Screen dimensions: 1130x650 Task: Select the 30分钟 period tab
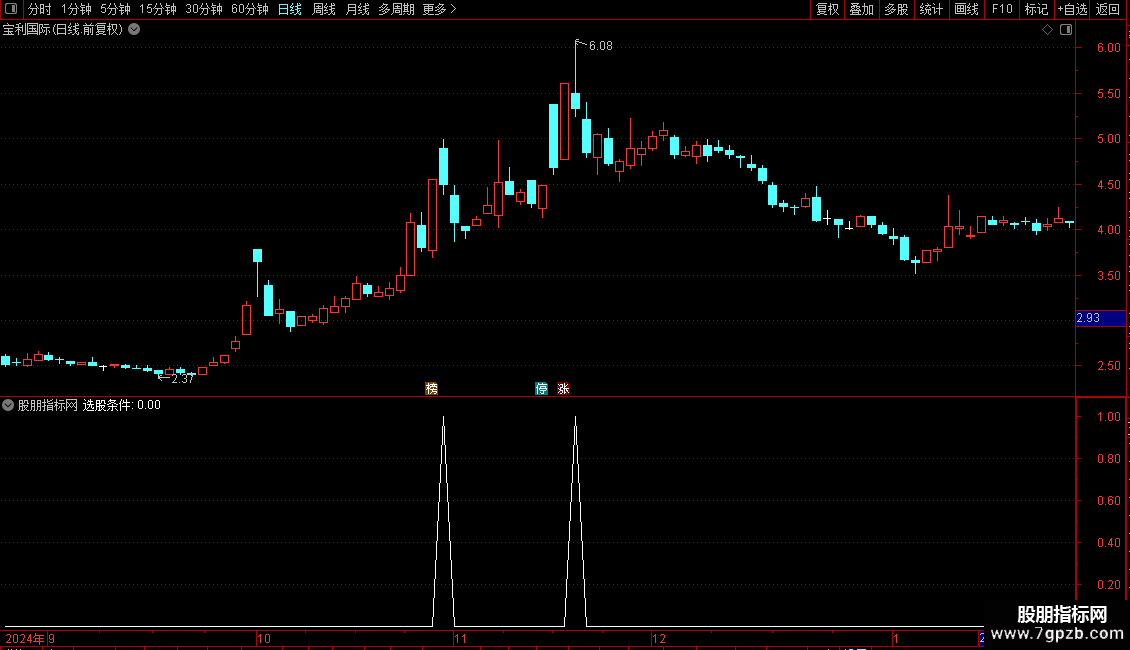[204, 9]
